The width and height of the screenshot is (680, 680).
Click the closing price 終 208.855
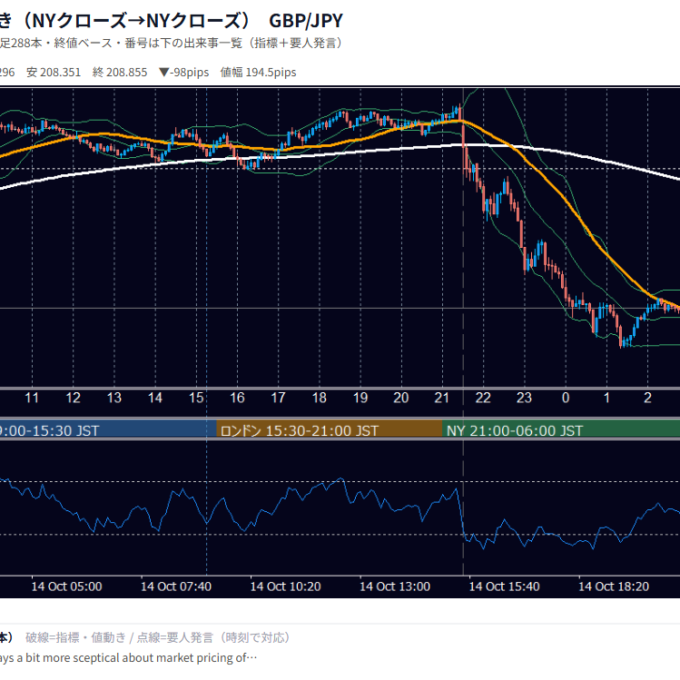(120, 72)
